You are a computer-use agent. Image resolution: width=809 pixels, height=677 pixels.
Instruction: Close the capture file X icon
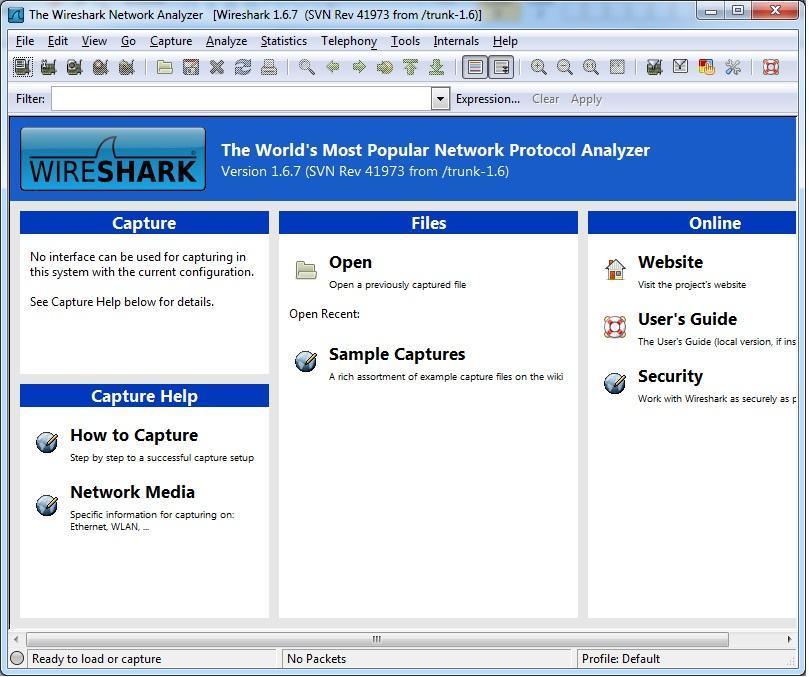click(x=217, y=67)
